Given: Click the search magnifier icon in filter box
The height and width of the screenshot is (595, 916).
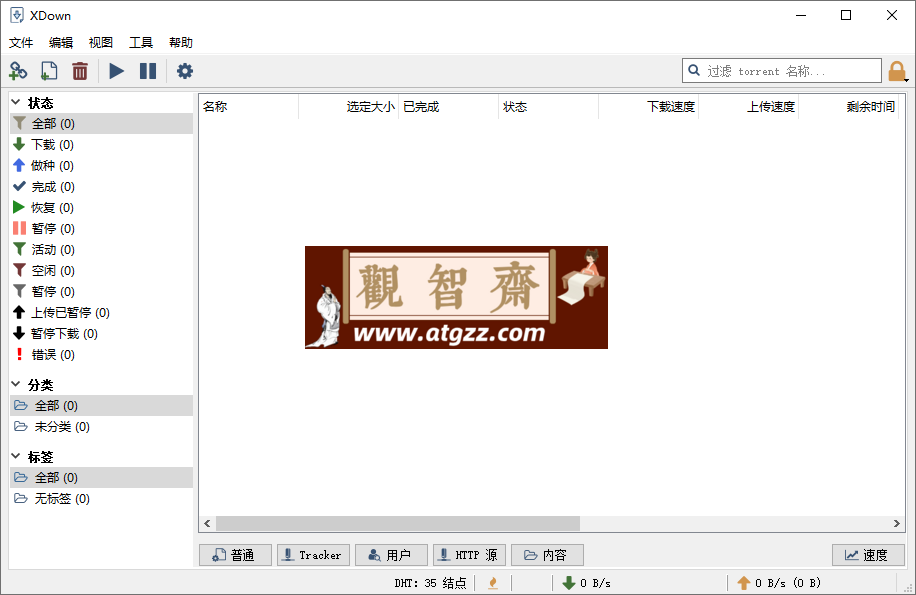Looking at the screenshot, I should point(694,71).
